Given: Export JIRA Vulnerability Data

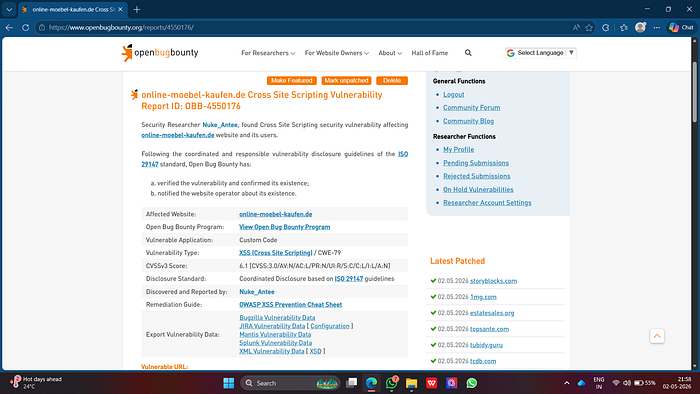Looking at the screenshot, I should tap(272, 326).
